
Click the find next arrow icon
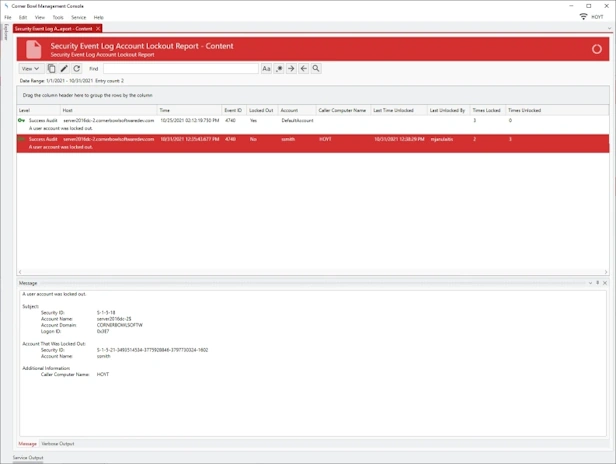click(291, 69)
